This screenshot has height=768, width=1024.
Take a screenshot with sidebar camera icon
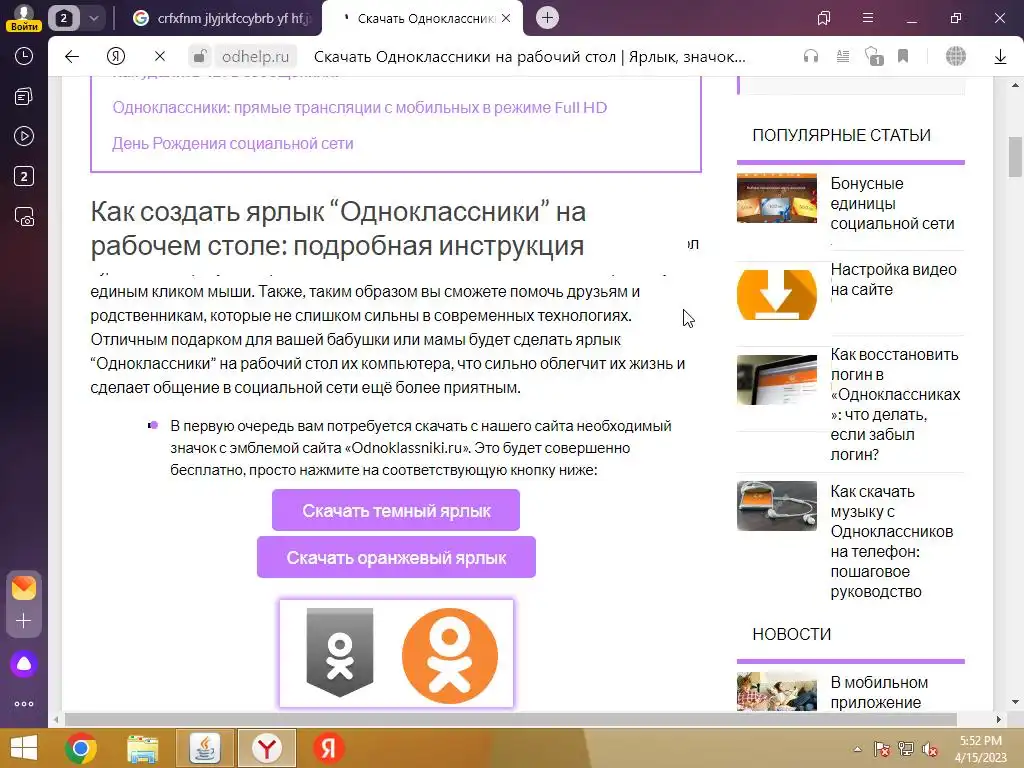pyautogui.click(x=24, y=217)
